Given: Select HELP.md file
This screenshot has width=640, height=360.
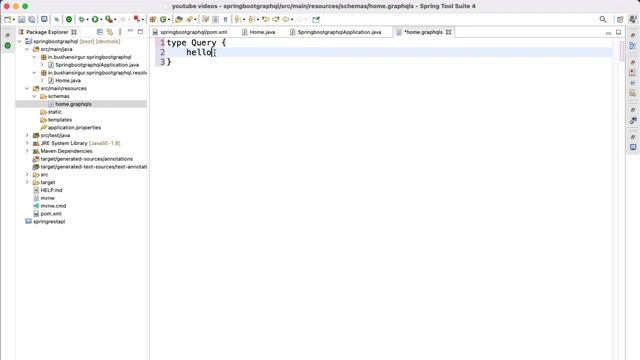Looking at the screenshot, I should [x=51, y=190].
